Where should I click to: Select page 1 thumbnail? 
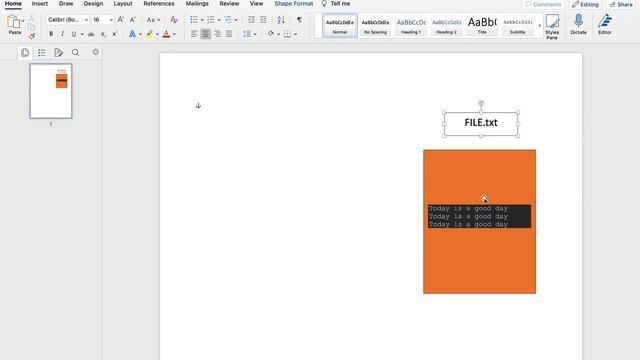click(51, 91)
